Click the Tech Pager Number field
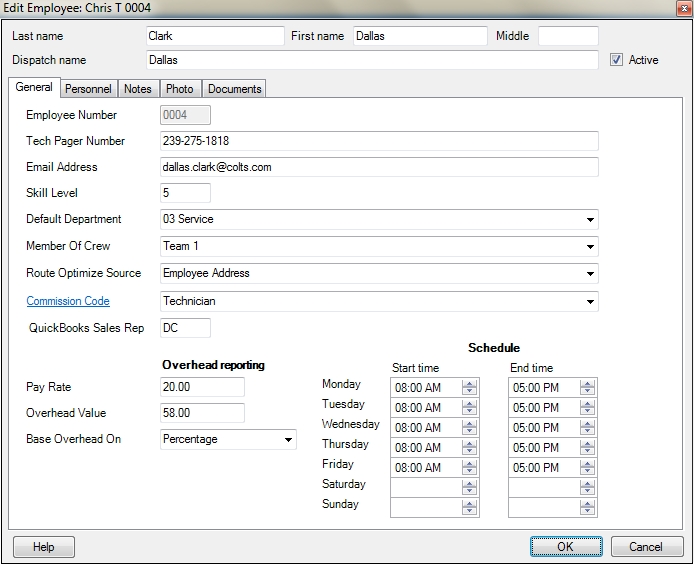The image size is (694, 565). [379, 141]
